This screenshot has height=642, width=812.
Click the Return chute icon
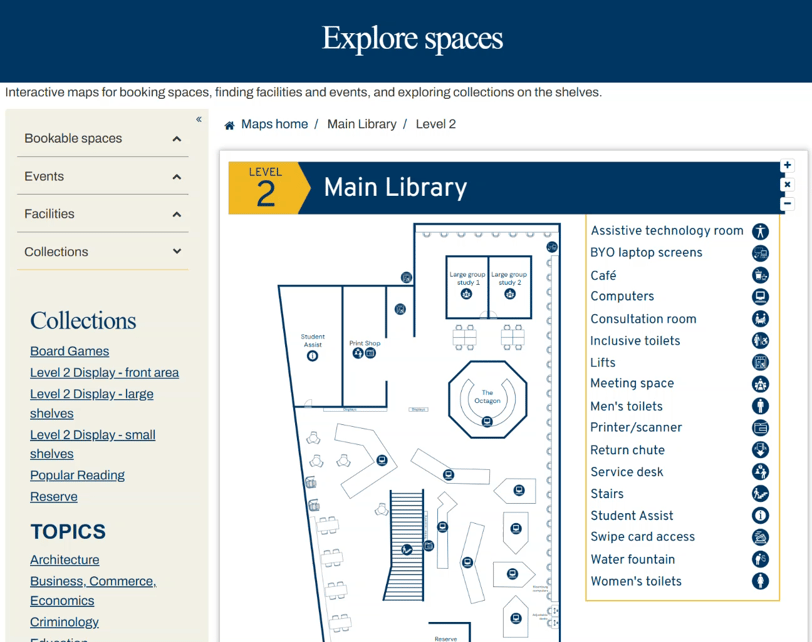click(x=760, y=449)
